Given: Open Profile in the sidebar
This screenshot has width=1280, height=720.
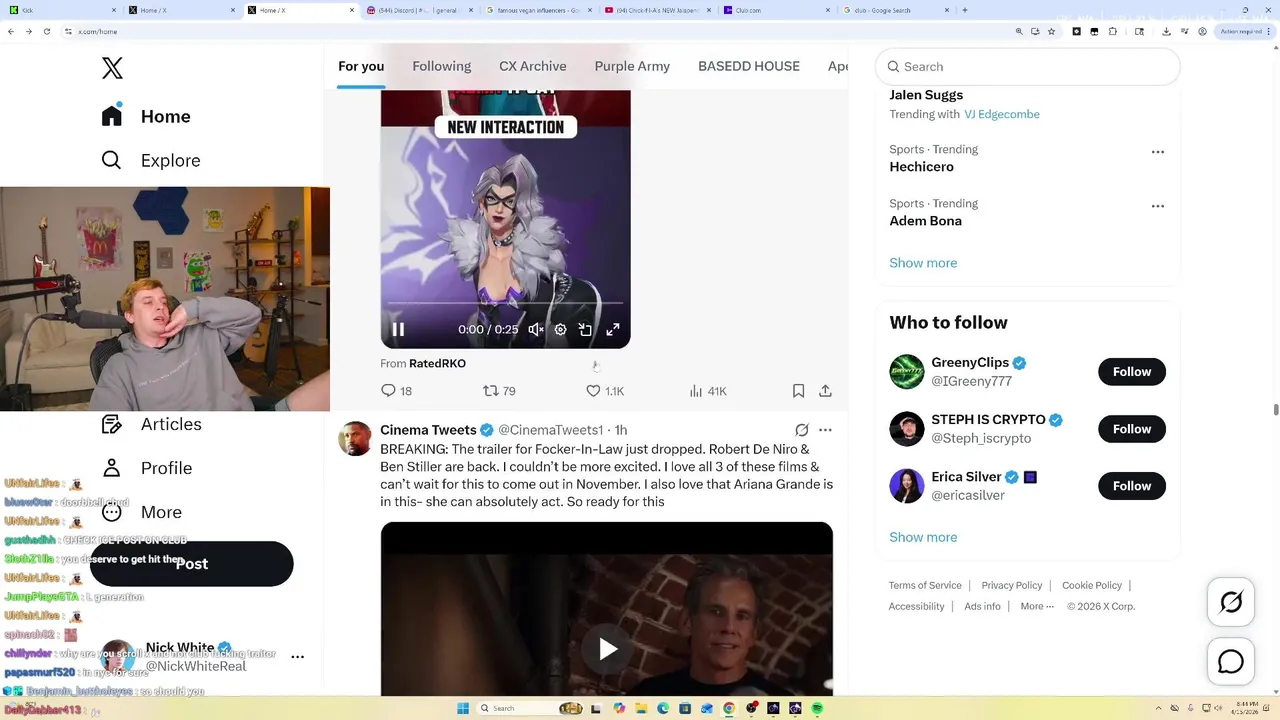Looking at the screenshot, I should (x=147, y=468).
